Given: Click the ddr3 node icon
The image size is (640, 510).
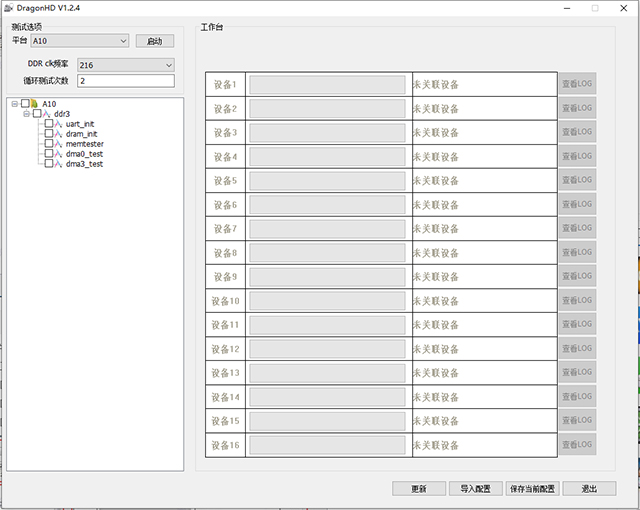Looking at the screenshot, I should click(x=47, y=114).
